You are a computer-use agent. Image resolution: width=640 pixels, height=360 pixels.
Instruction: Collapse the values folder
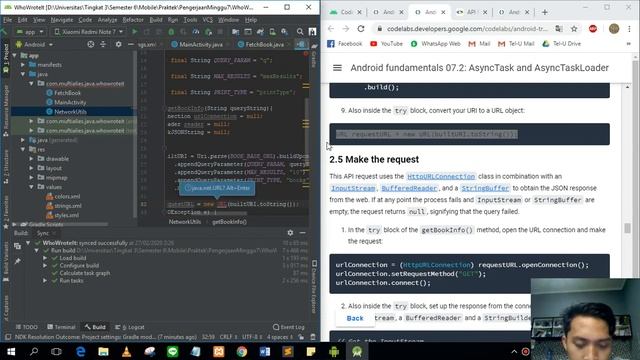(31, 187)
